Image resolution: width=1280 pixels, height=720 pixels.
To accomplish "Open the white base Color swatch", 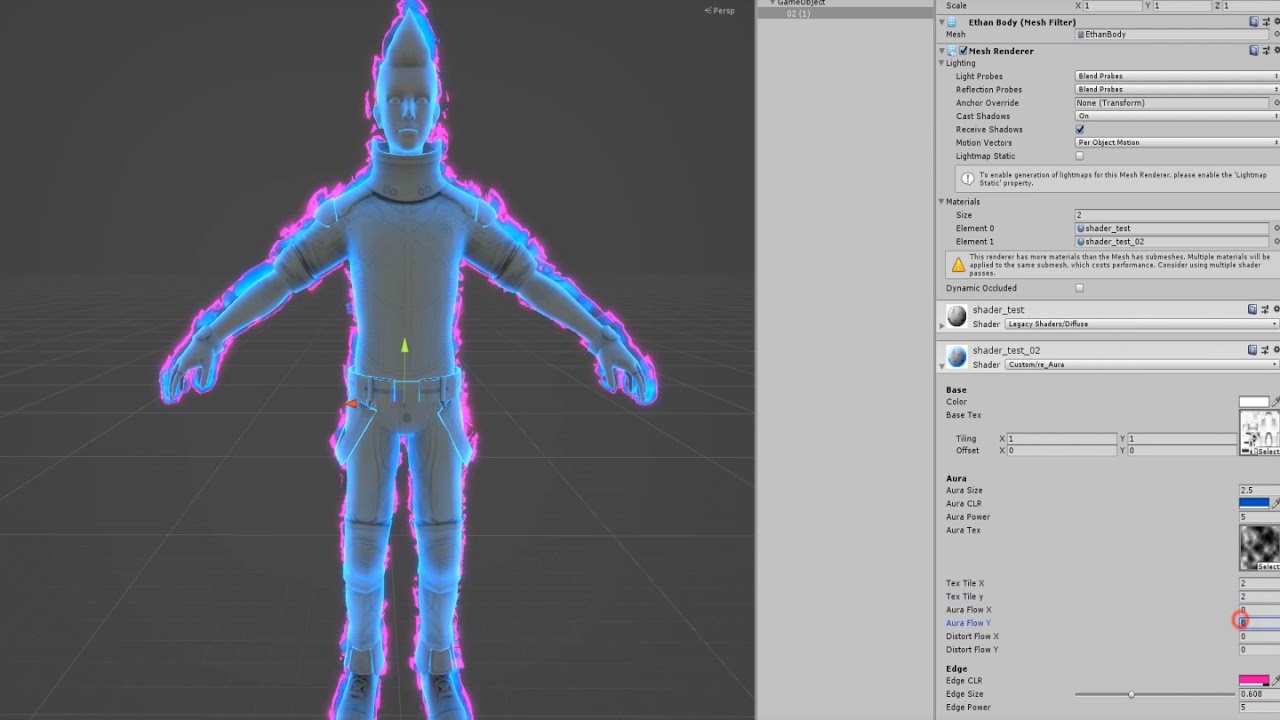I will 1254,402.
